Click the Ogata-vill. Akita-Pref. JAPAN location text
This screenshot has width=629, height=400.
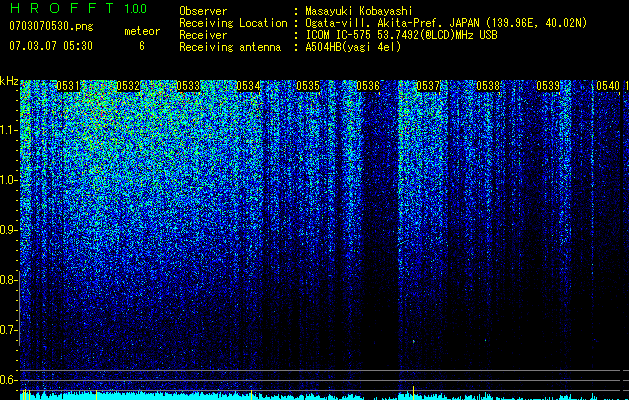(x=446, y=23)
